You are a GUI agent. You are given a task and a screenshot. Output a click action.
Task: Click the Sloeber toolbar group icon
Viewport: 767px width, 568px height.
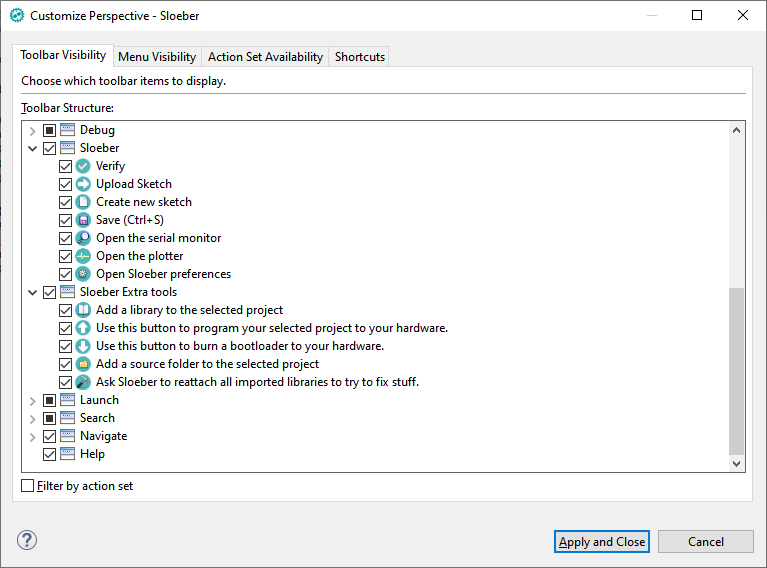click(68, 148)
